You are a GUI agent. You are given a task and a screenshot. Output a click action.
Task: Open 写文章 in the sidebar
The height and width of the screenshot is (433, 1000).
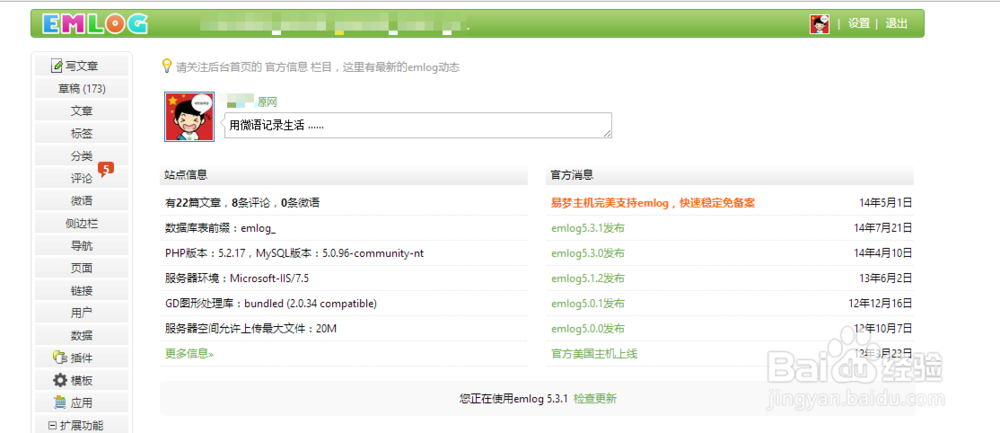(82, 66)
